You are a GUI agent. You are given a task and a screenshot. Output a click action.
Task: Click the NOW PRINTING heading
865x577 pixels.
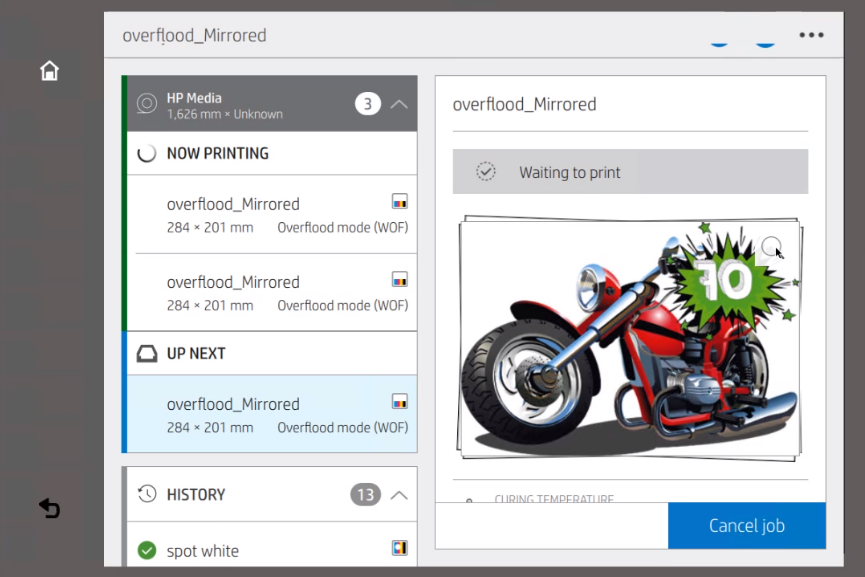click(x=218, y=153)
